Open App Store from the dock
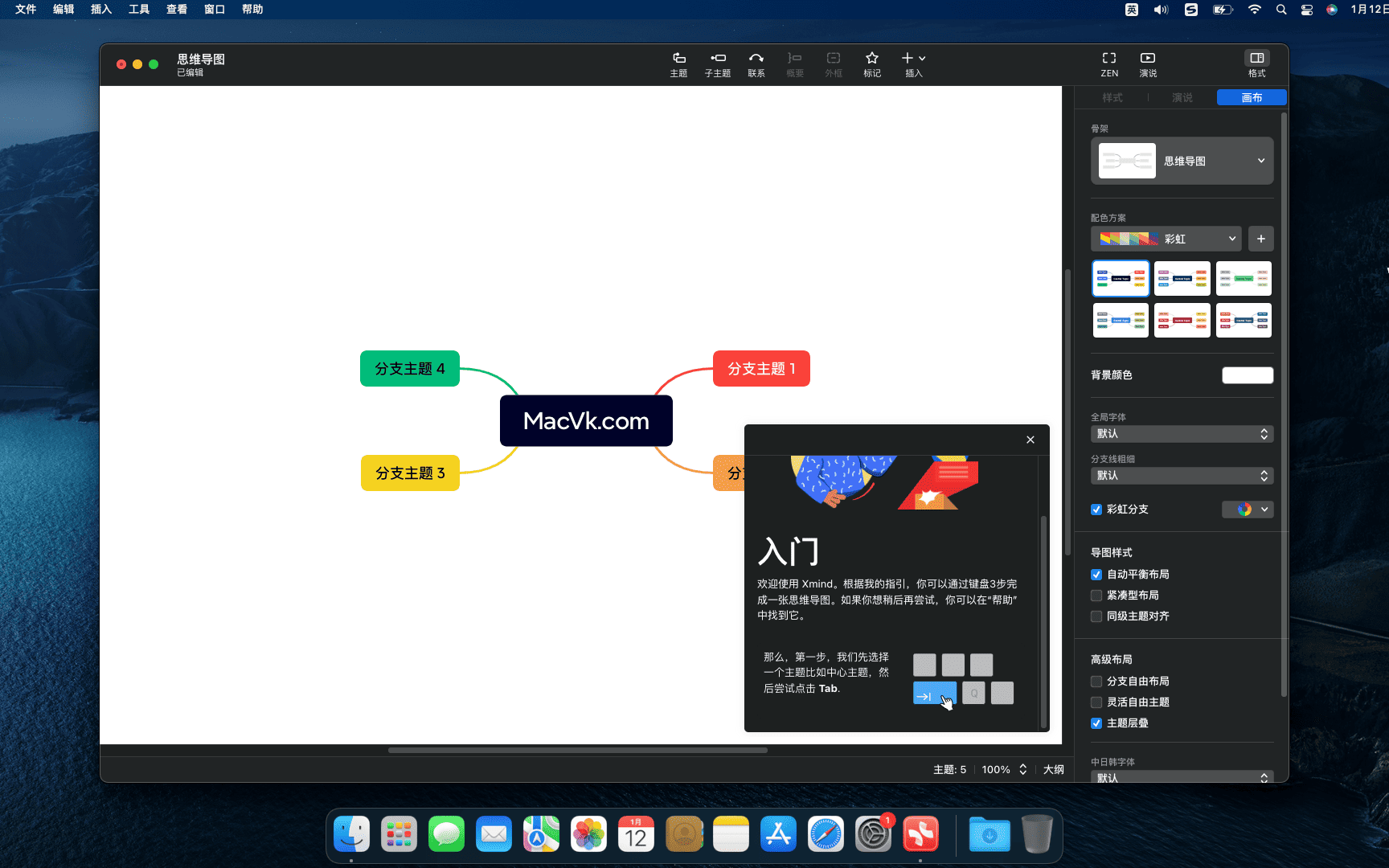1389x868 pixels. pyautogui.click(x=778, y=834)
